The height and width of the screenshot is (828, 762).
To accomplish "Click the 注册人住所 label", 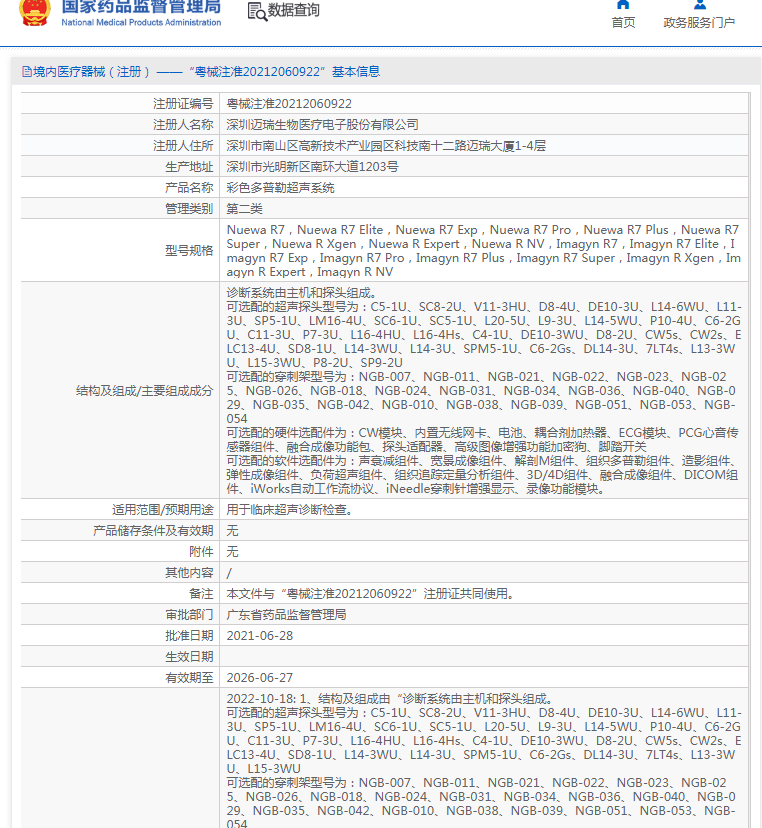I will pyautogui.click(x=183, y=146).
